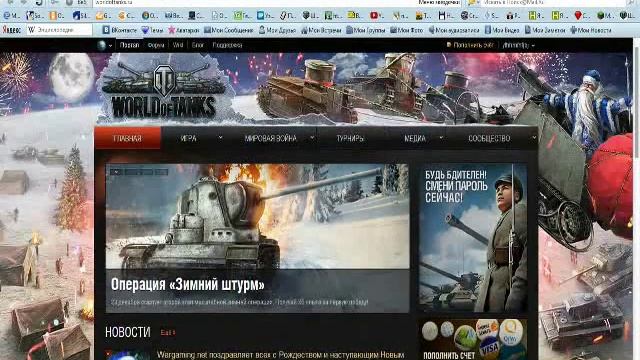Open Мои аудиозаписи speaker bookmark
This screenshot has height=360, width=640.
click(454, 30)
